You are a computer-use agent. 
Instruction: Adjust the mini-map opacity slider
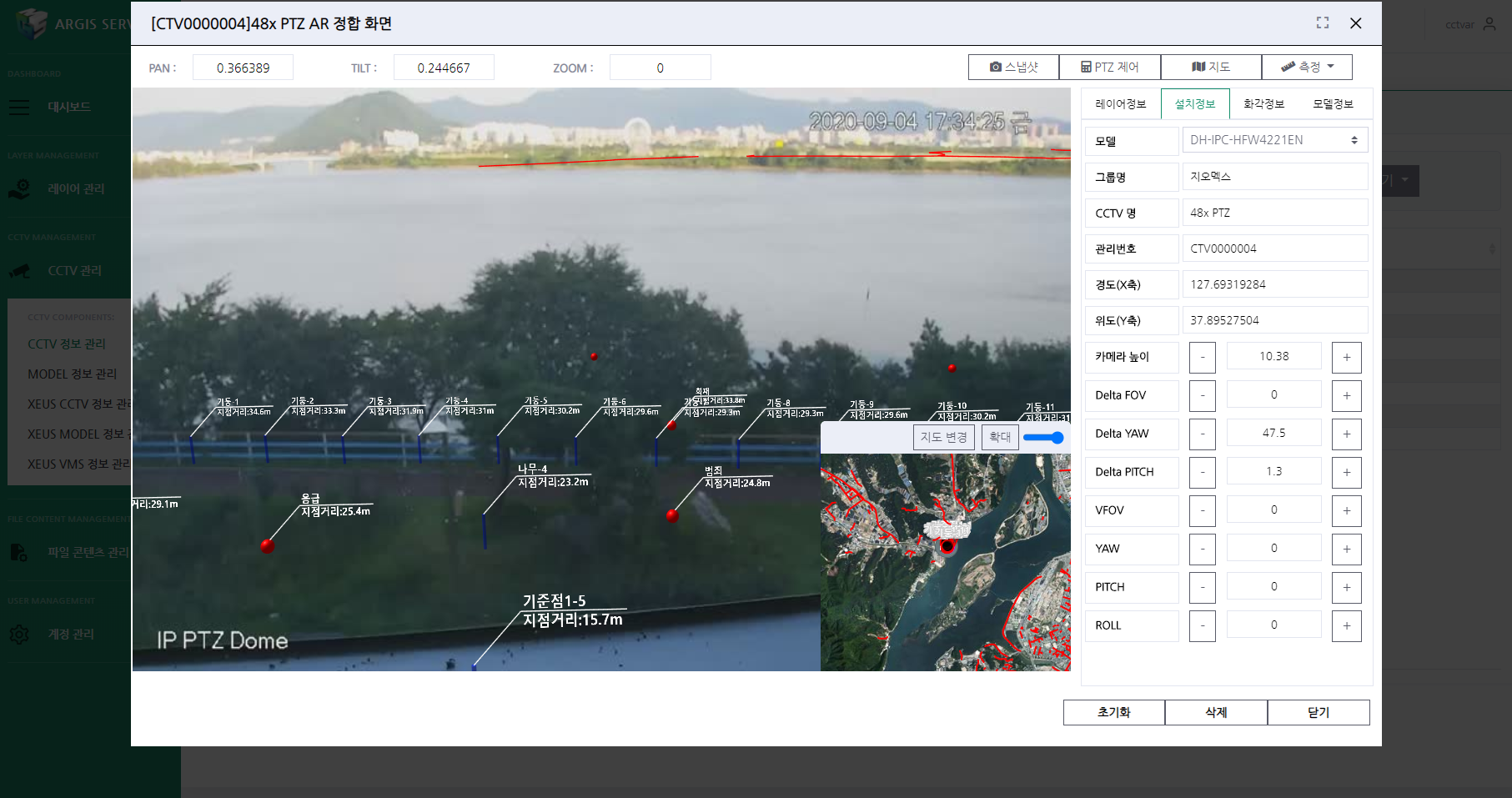[x=1043, y=437]
